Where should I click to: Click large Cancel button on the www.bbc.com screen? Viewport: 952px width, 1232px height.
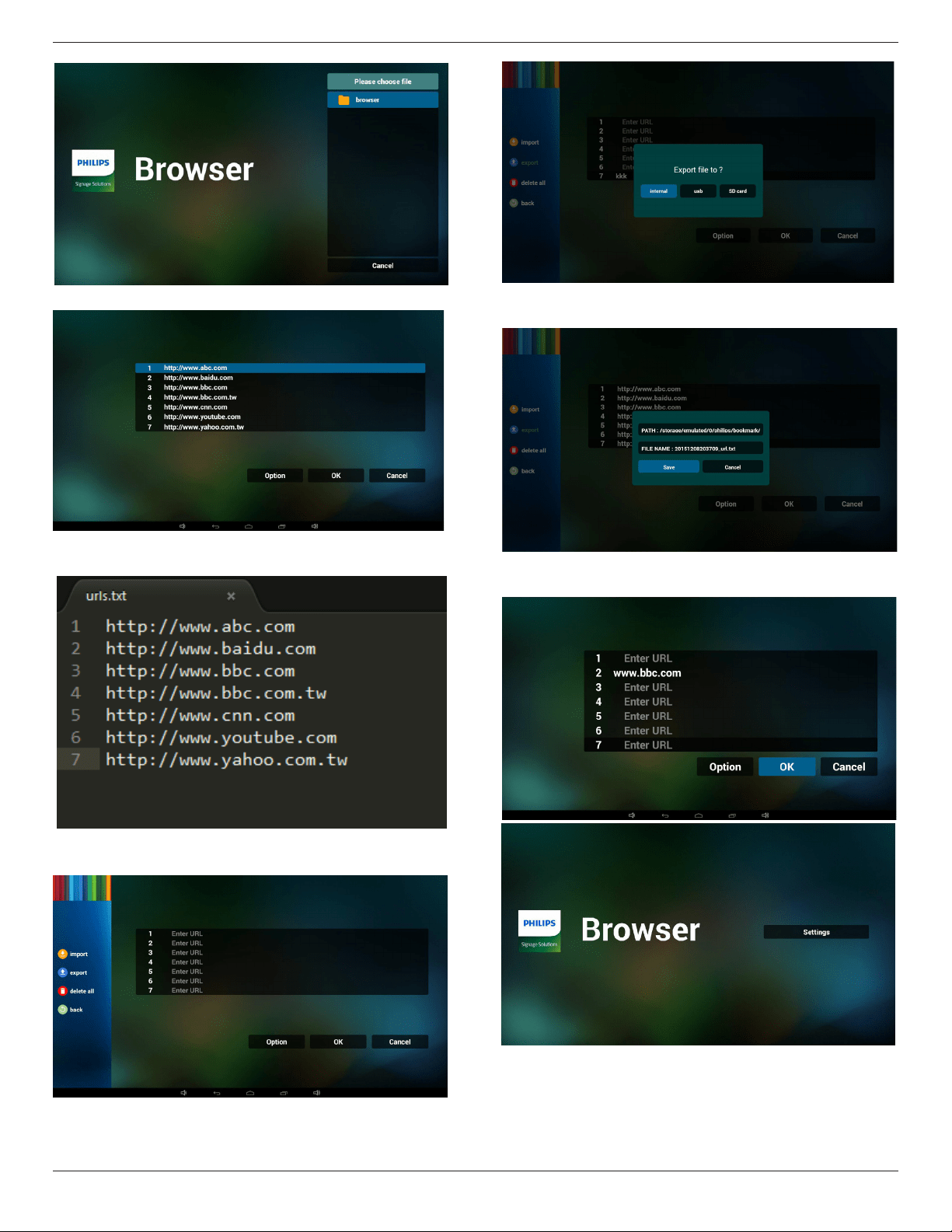click(x=849, y=767)
